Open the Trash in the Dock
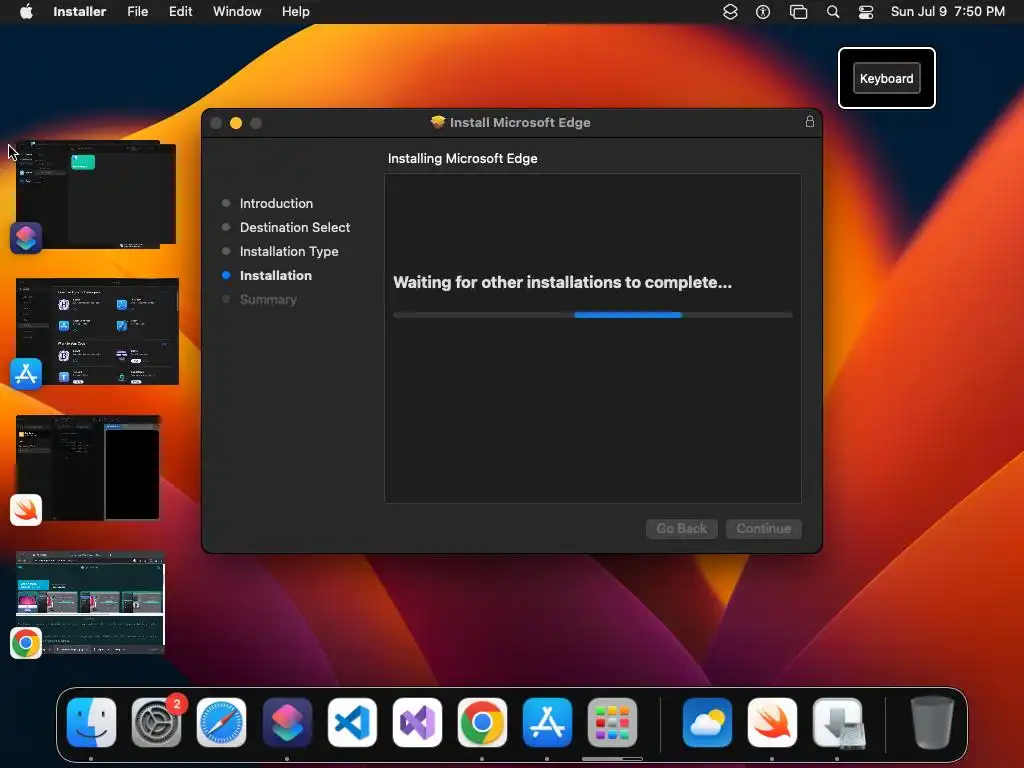 tap(932, 722)
